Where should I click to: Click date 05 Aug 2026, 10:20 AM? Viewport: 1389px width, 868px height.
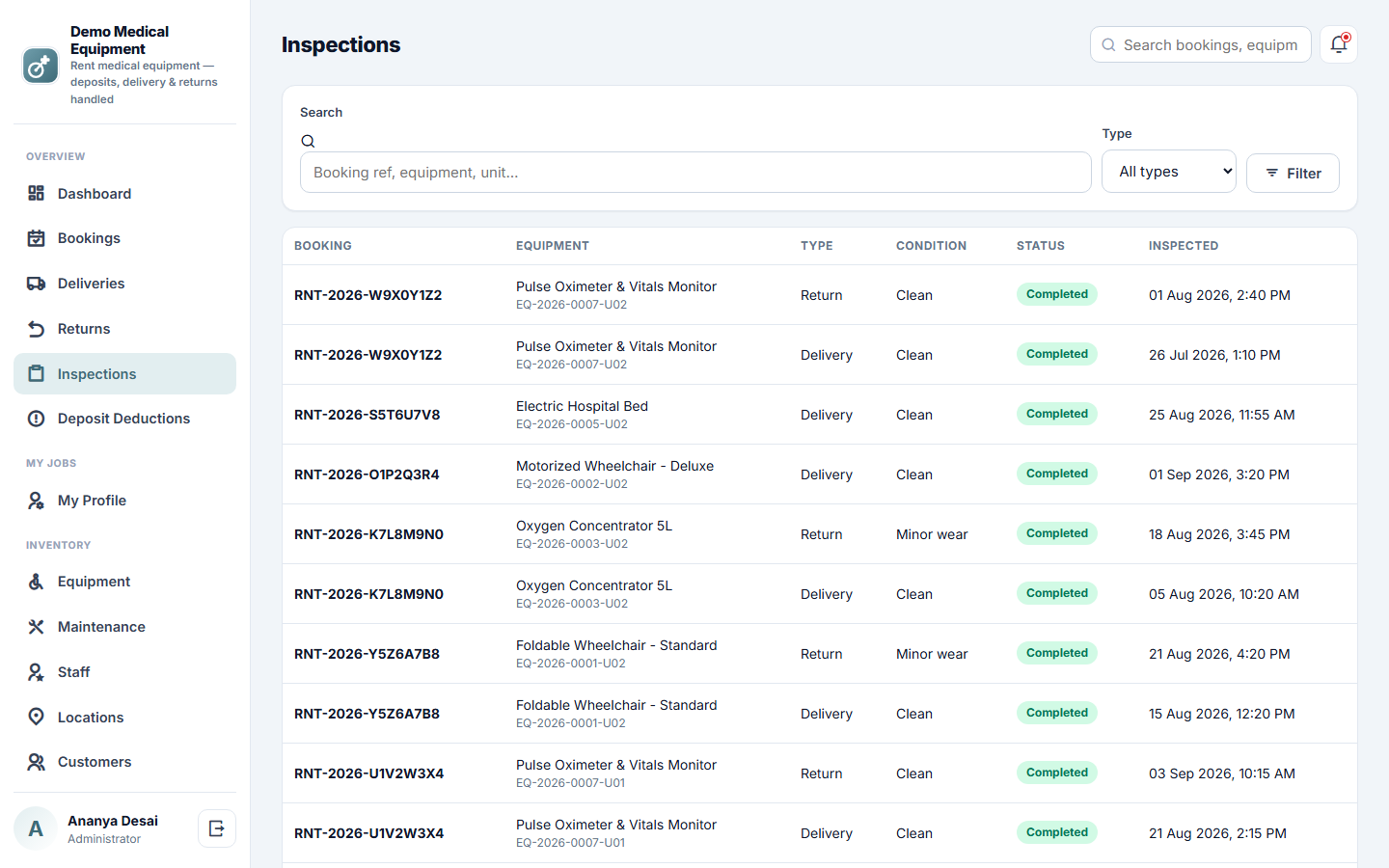pyautogui.click(x=1224, y=594)
